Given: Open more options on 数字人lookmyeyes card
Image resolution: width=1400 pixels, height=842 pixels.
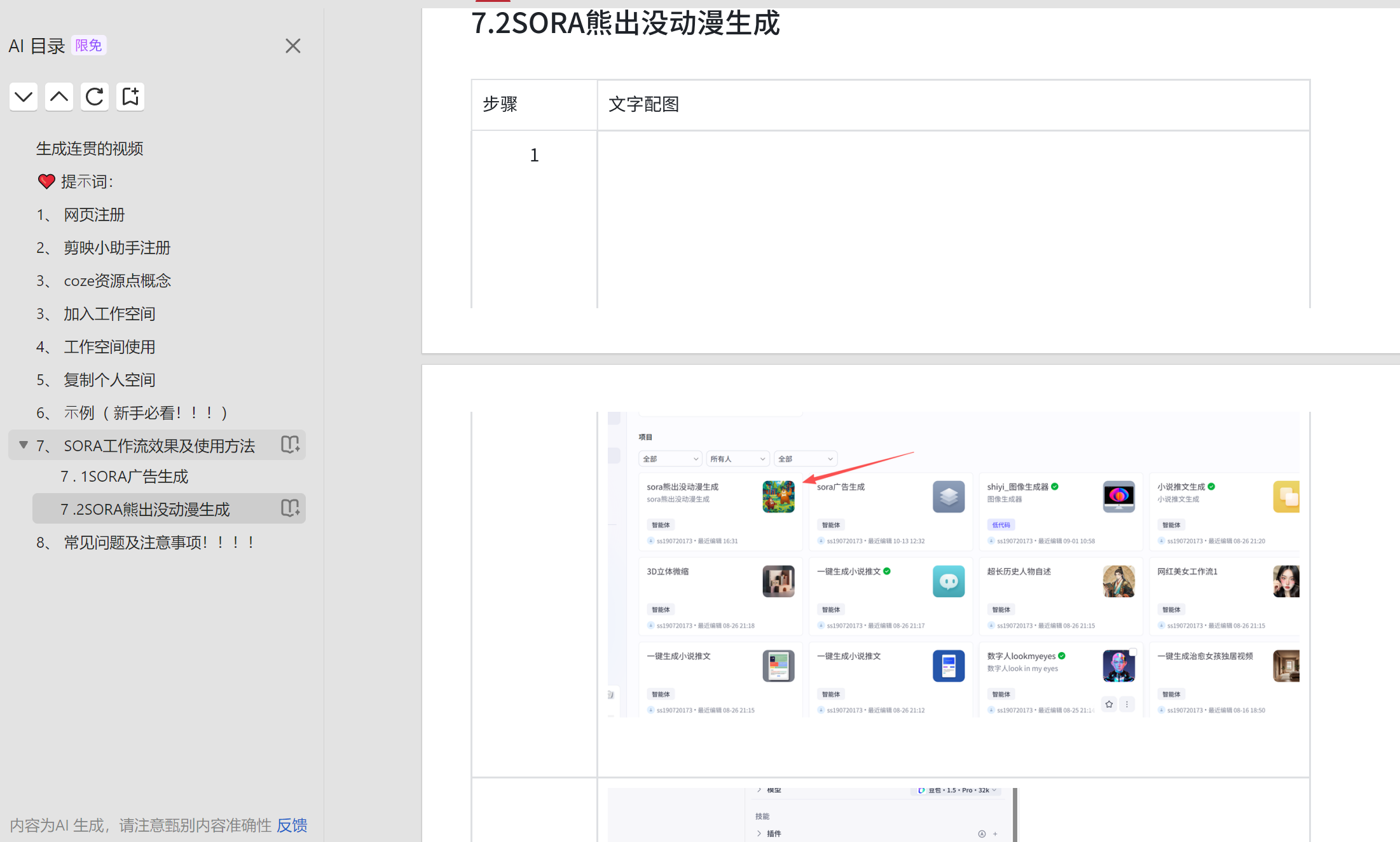Looking at the screenshot, I should pyautogui.click(x=1127, y=704).
